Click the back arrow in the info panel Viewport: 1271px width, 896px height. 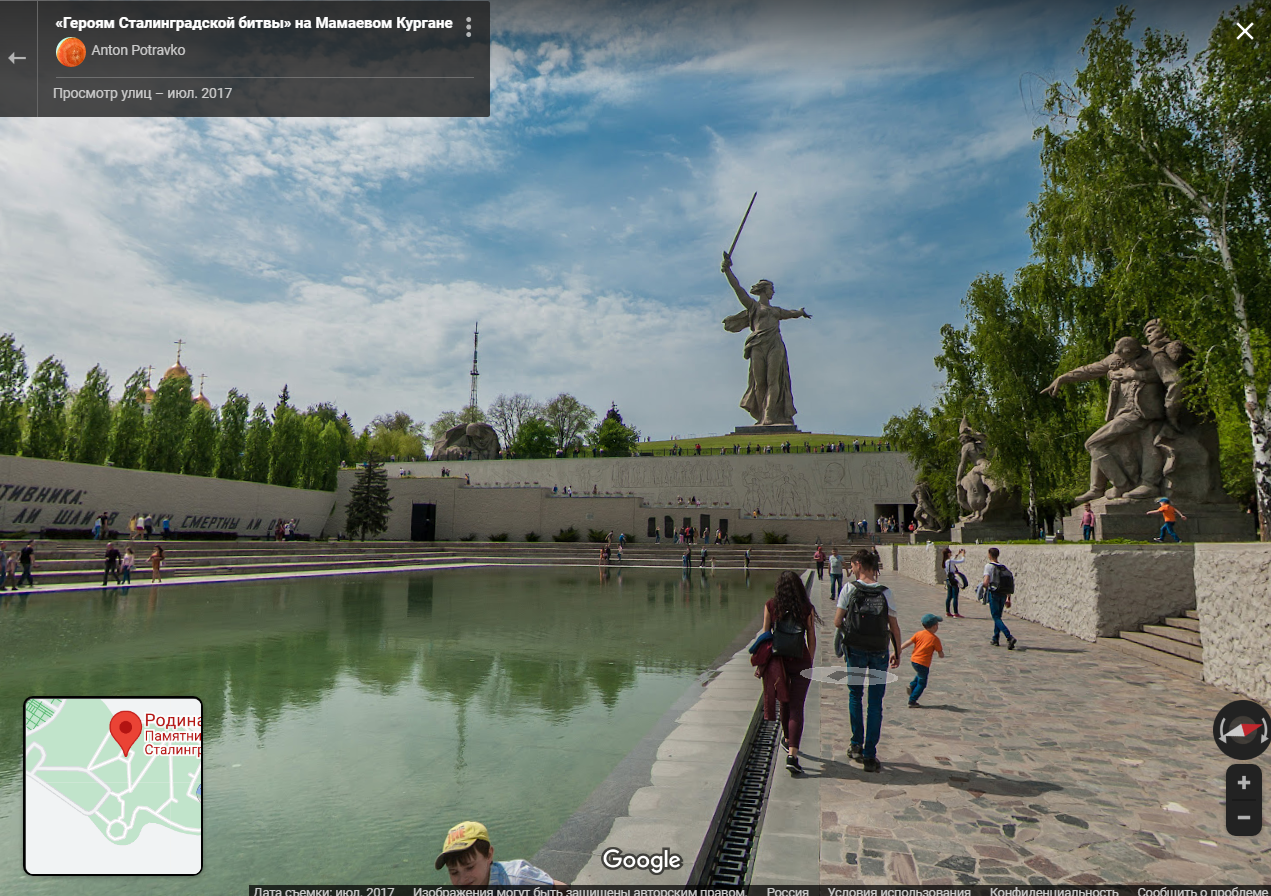pyautogui.click(x=17, y=58)
